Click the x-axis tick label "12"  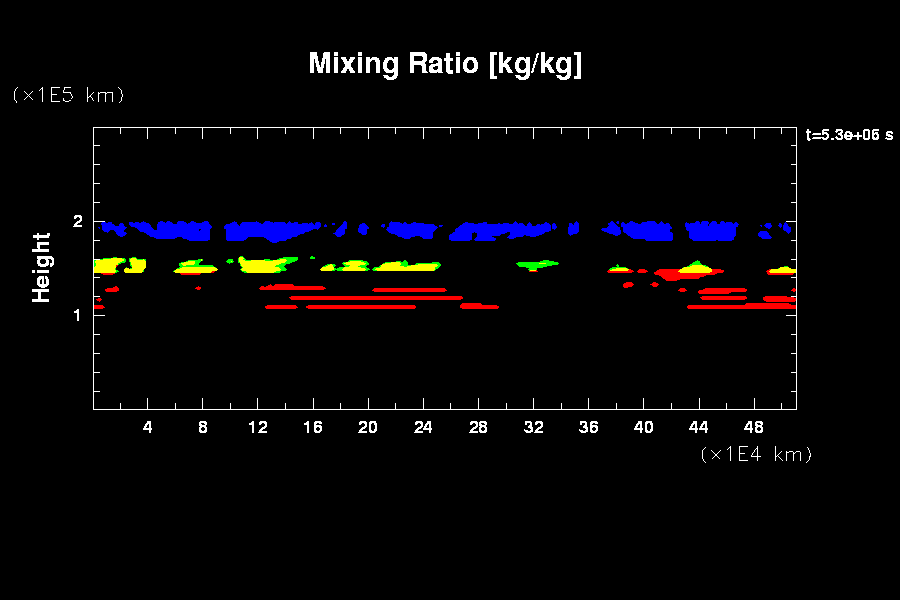click(258, 428)
